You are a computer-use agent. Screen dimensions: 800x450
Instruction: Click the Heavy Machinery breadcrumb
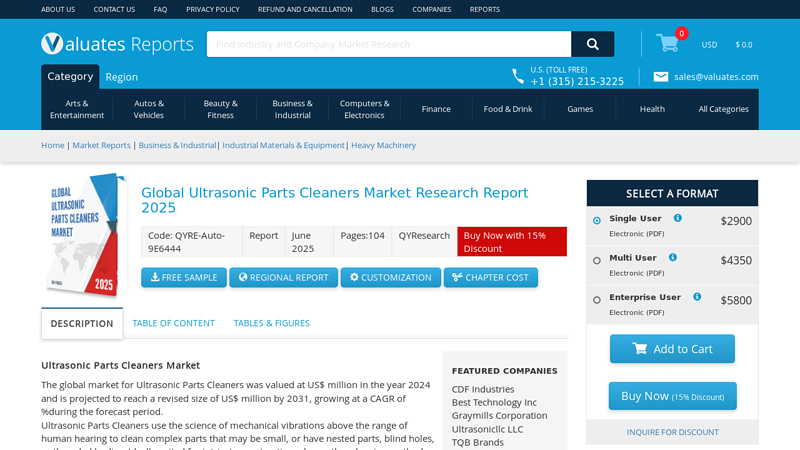pyautogui.click(x=384, y=145)
